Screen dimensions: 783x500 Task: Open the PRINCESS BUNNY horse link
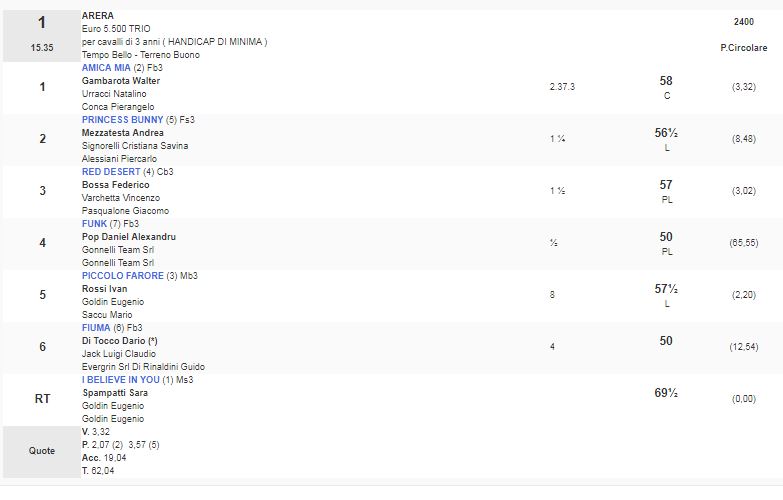[122, 120]
